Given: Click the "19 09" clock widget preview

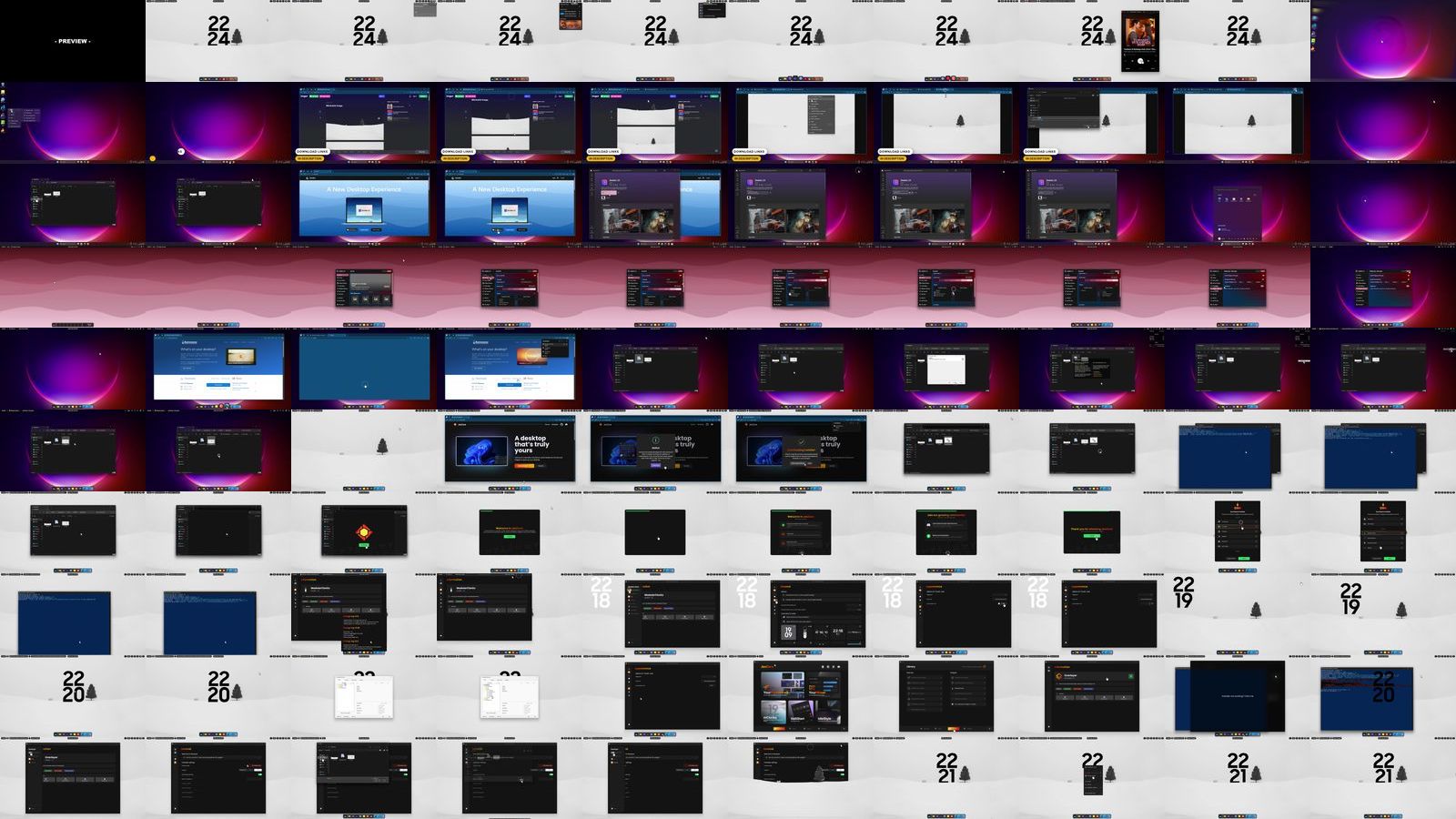Looking at the screenshot, I should [788, 632].
